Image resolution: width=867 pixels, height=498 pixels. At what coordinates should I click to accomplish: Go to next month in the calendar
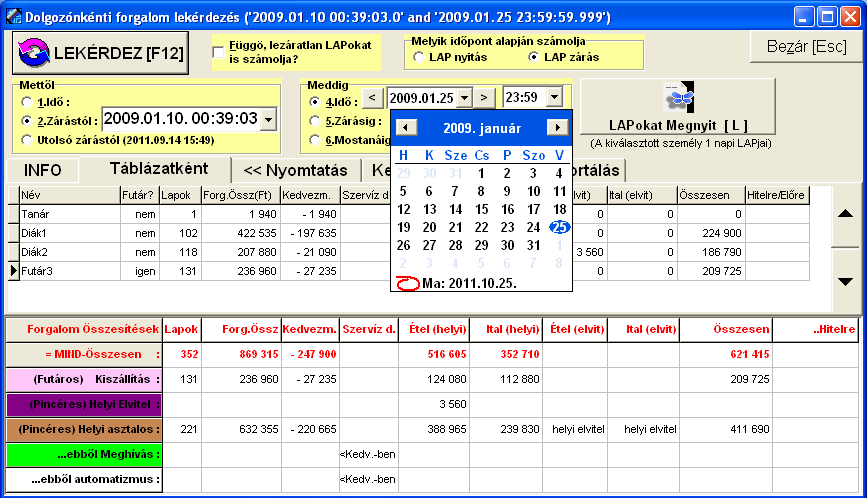[557, 128]
